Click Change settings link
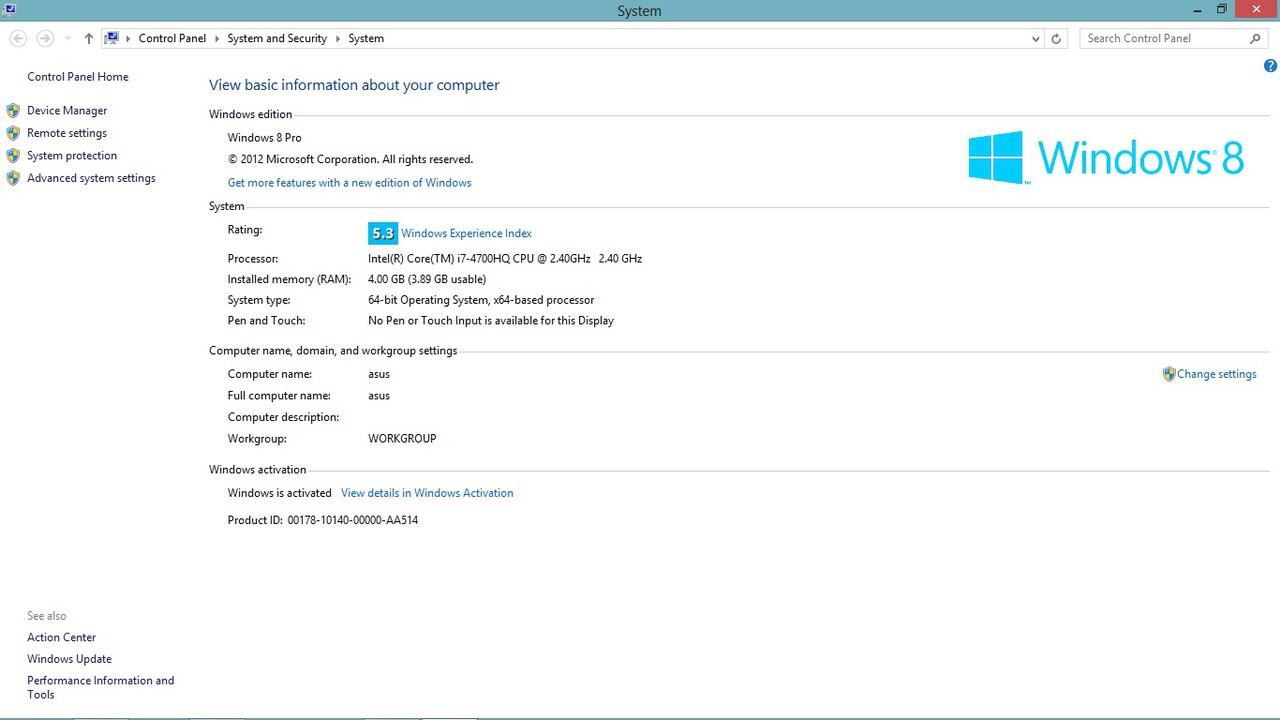 coord(1217,374)
